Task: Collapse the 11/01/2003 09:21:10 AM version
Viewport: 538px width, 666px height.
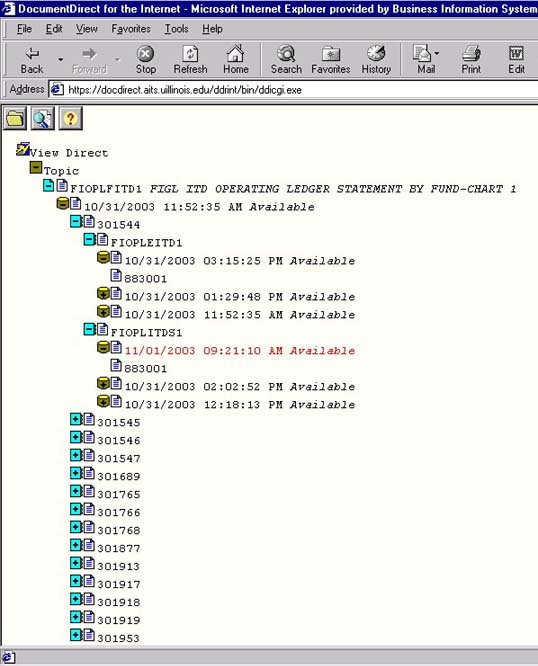Action: pyautogui.click(x=103, y=347)
